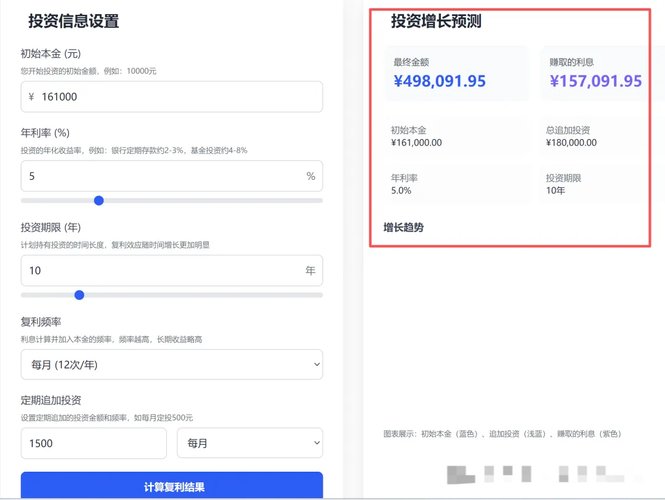Click the 5.0% annual rate result
The image size is (665, 500).
click(401, 191)
